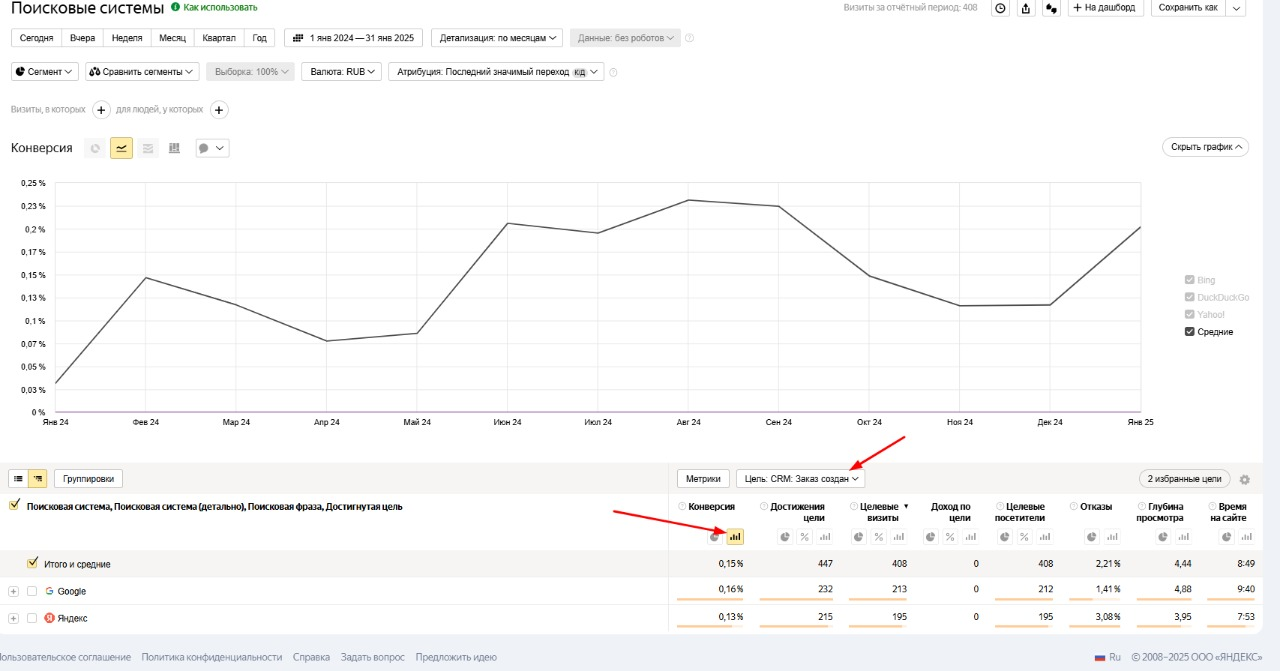Click the export report icon at top

(1025, 8)
